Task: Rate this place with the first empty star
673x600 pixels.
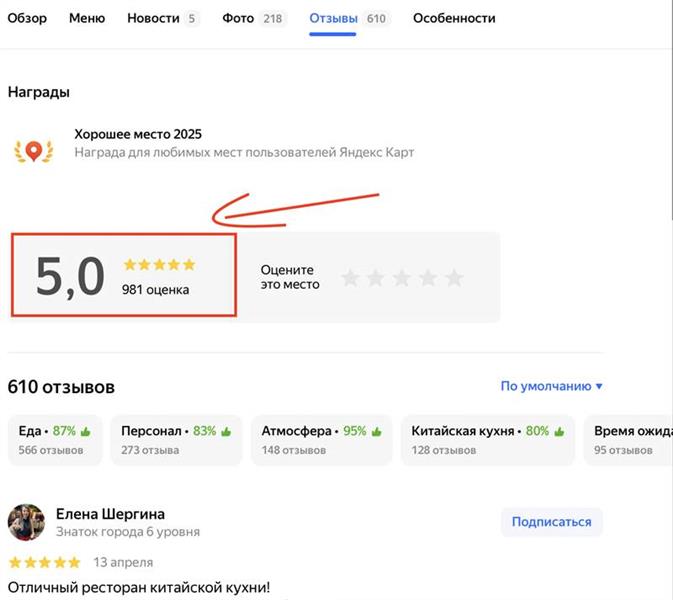Action: (350, 278)
